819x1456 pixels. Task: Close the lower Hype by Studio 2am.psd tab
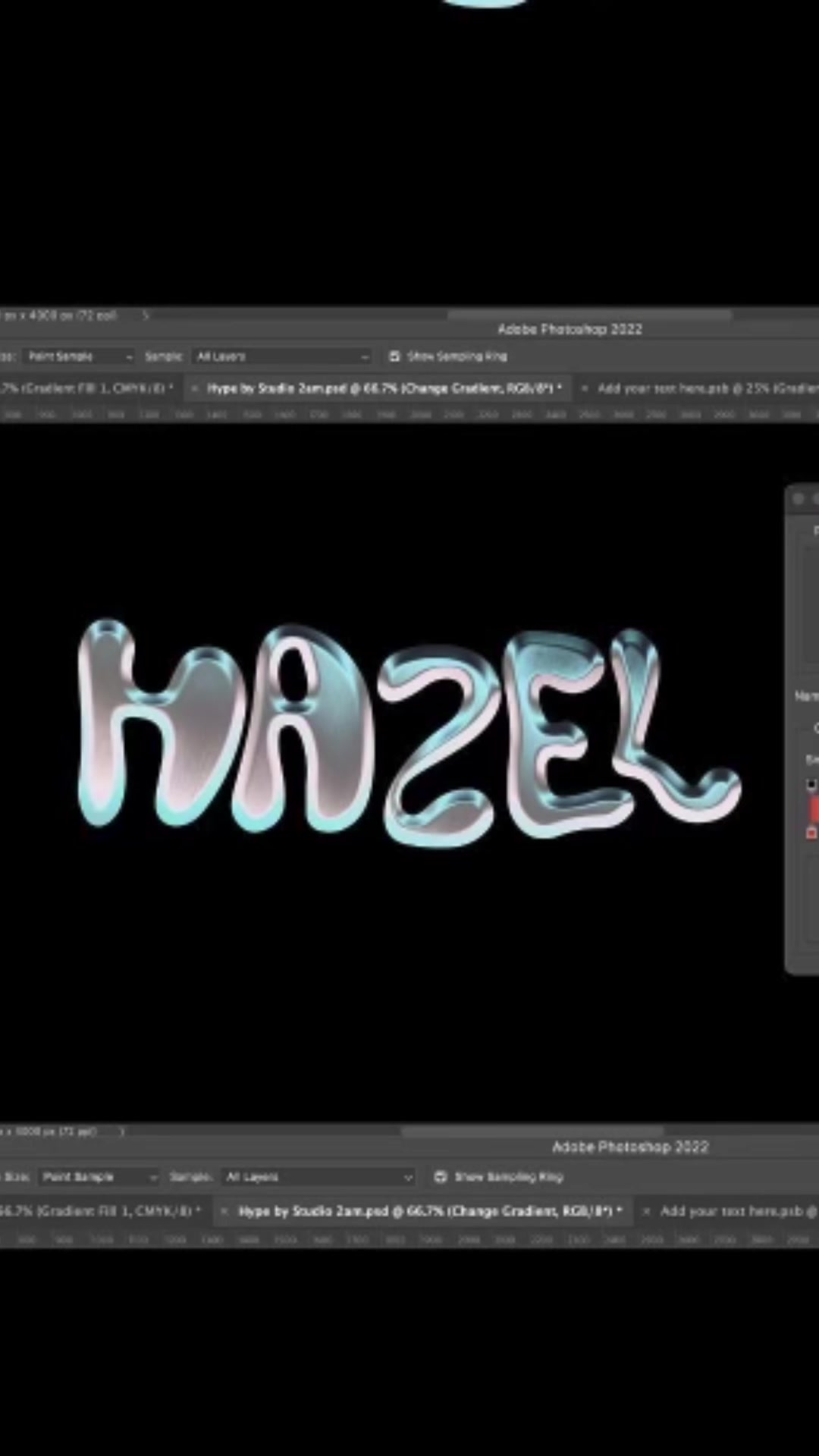(x=224, y=1211)
